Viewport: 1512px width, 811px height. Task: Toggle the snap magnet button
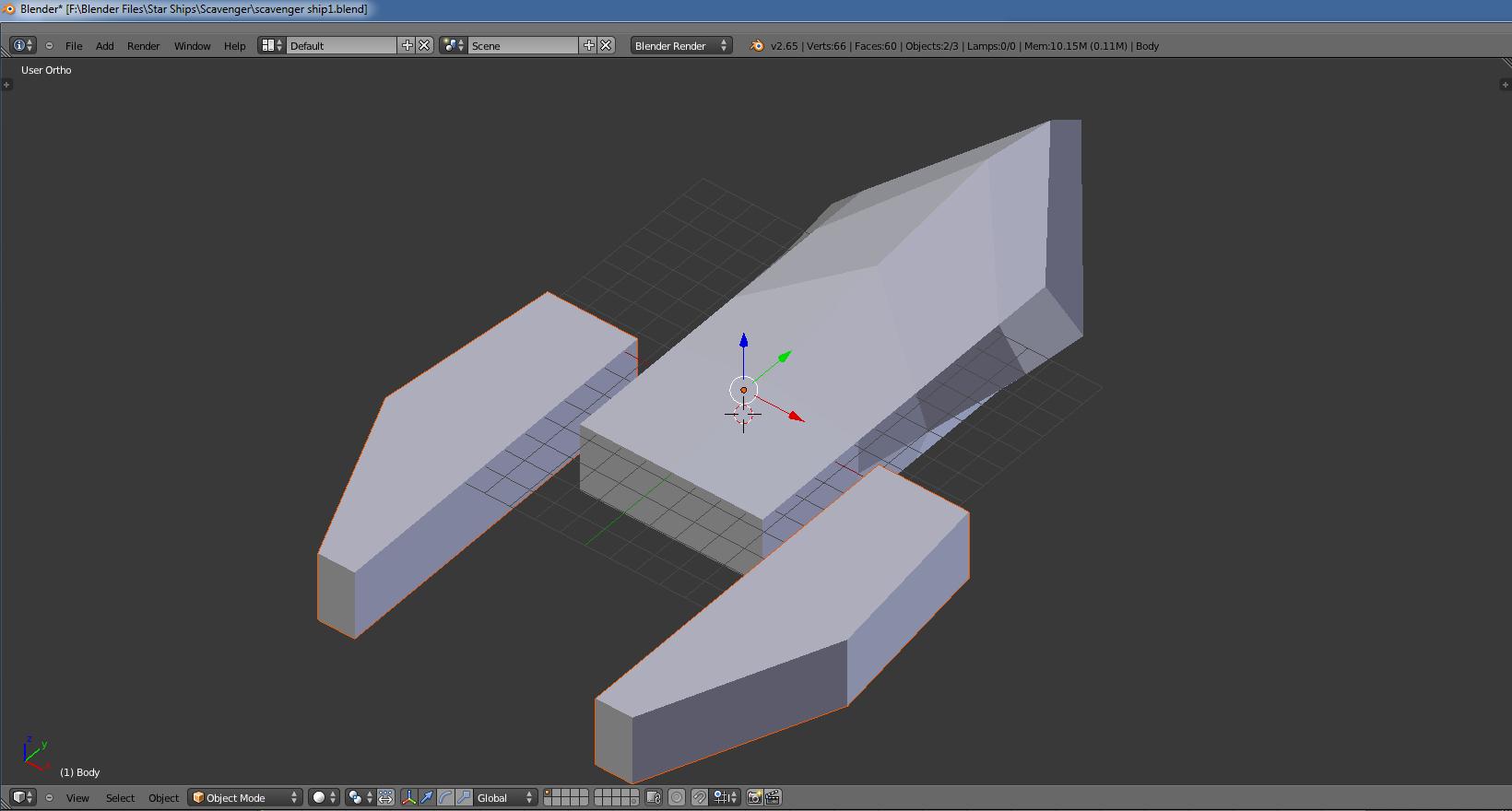(x=700, y=797)
